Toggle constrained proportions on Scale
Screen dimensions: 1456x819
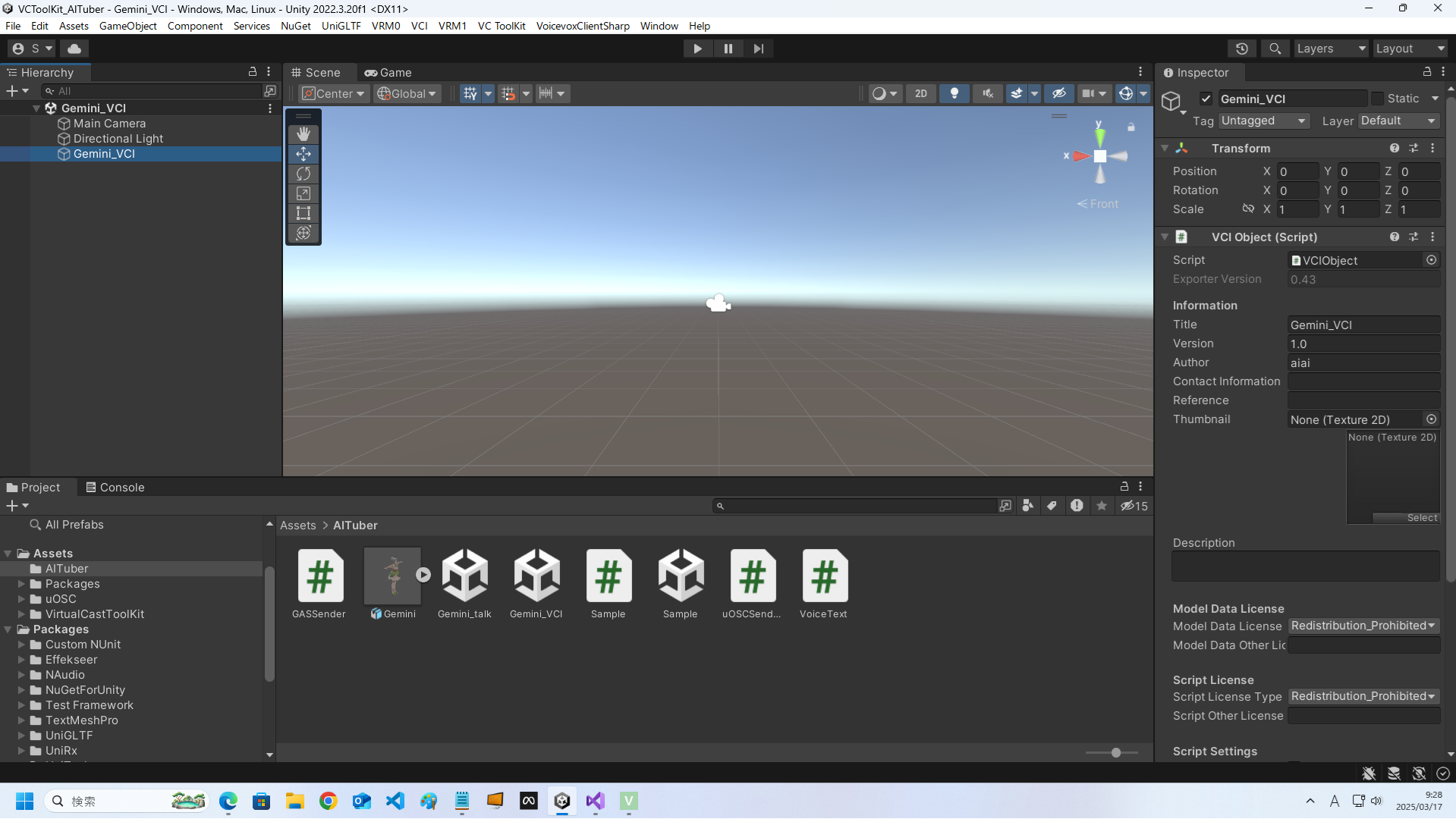click(x=1248, y=209)
